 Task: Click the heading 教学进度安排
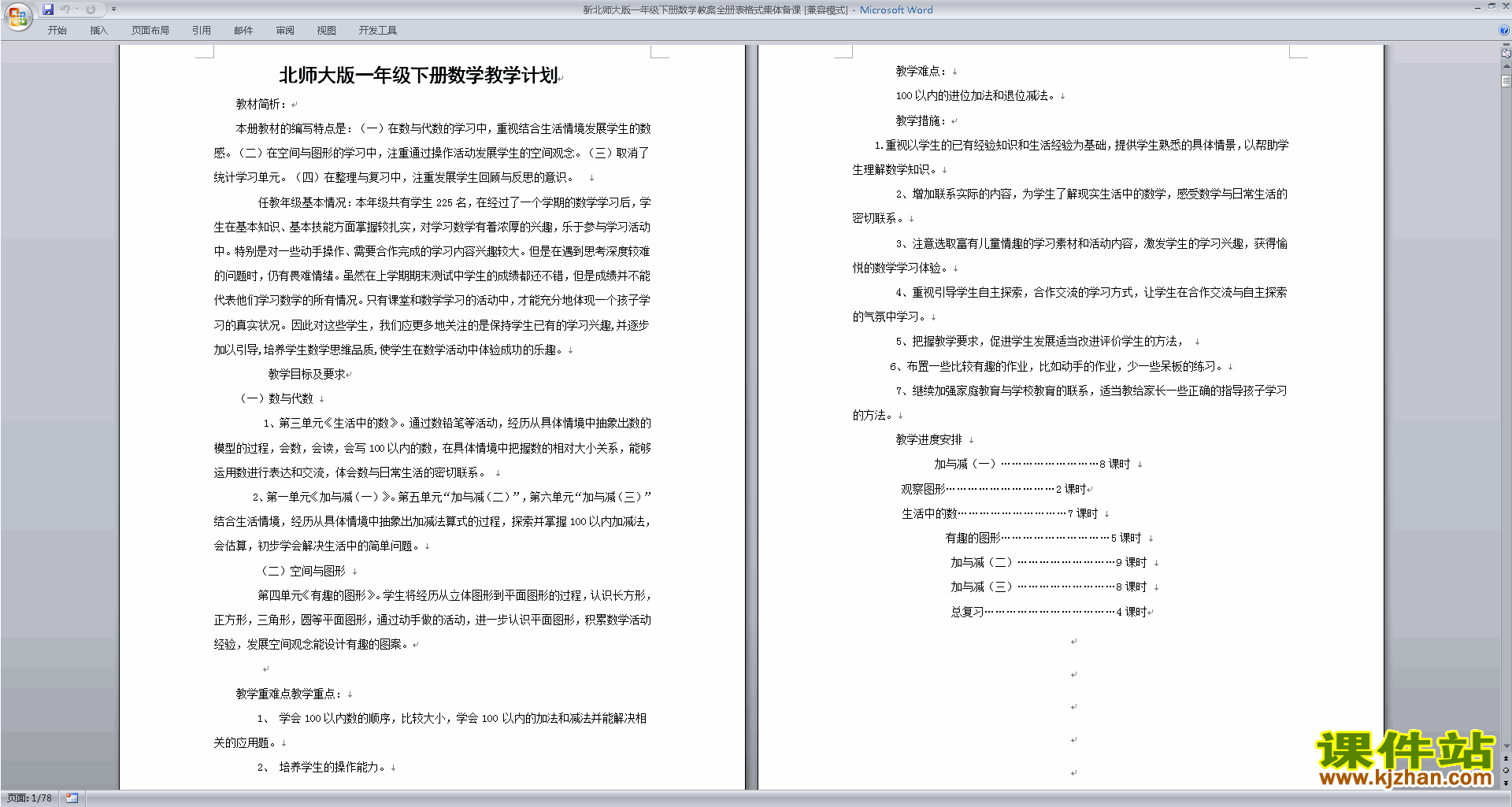pos(928,439)
